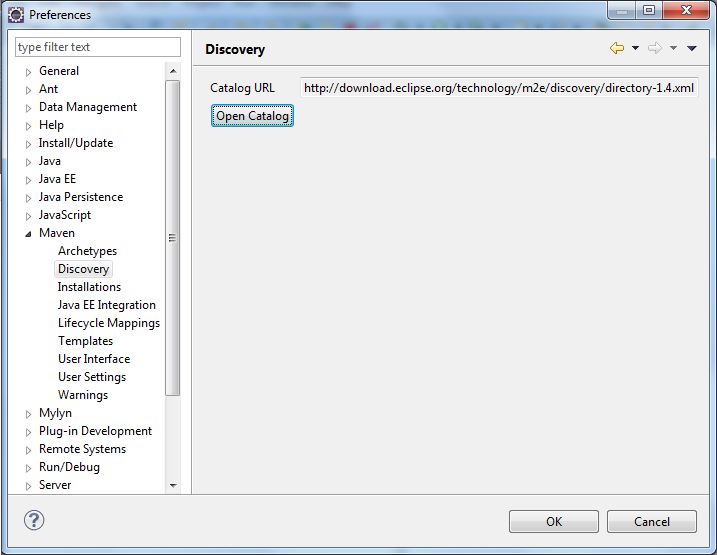
Task: Expand the JavaScript tree node
Action: pyautogui.click(x=28, y=216)
